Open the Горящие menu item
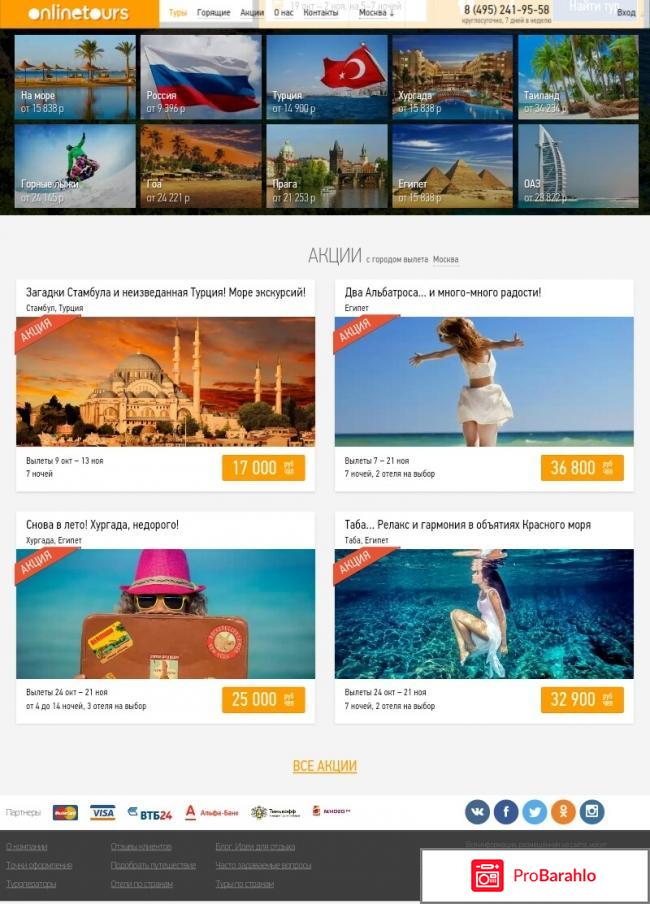650x904 pixels. tap(213, 12)
